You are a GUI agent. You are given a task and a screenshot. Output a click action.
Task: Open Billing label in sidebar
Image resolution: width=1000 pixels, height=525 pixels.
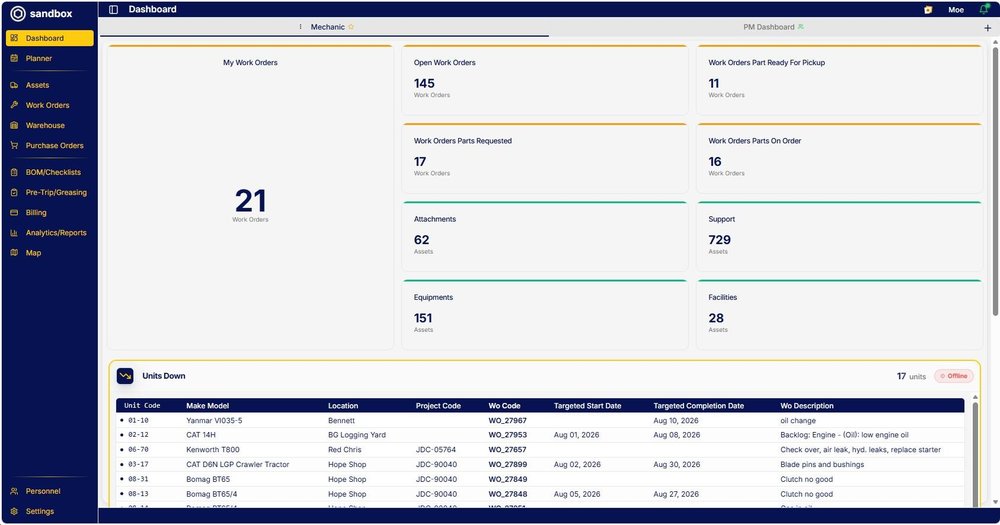(x=36, y=212)
